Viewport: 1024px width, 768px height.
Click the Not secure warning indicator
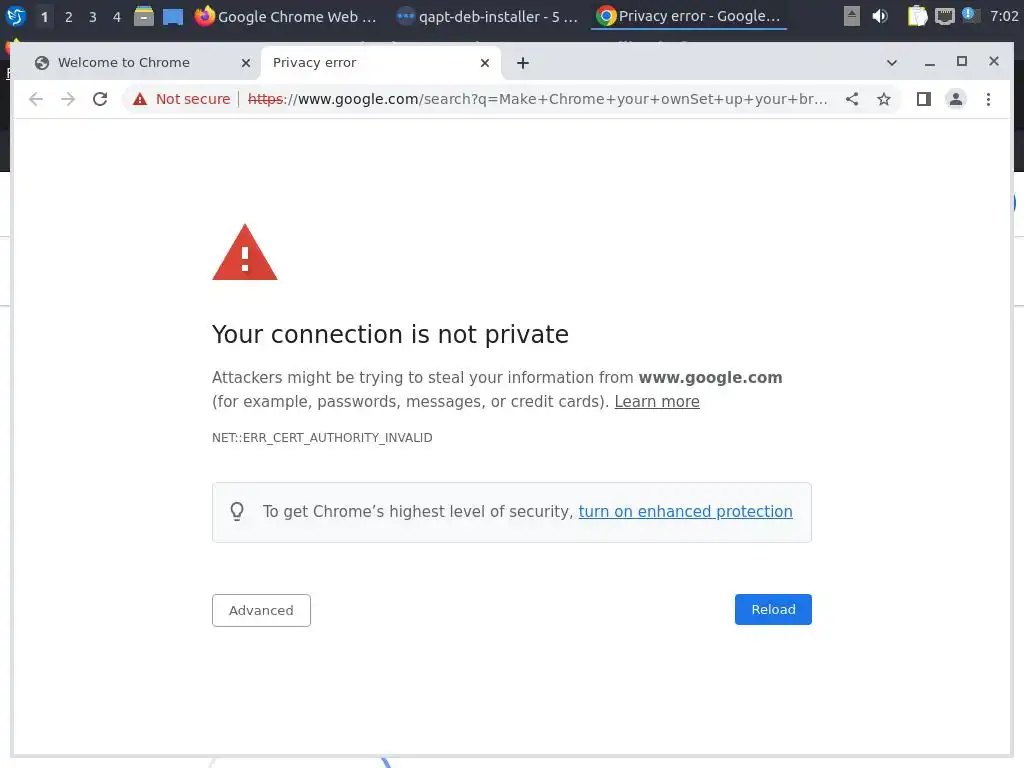[x=181, y=99]
